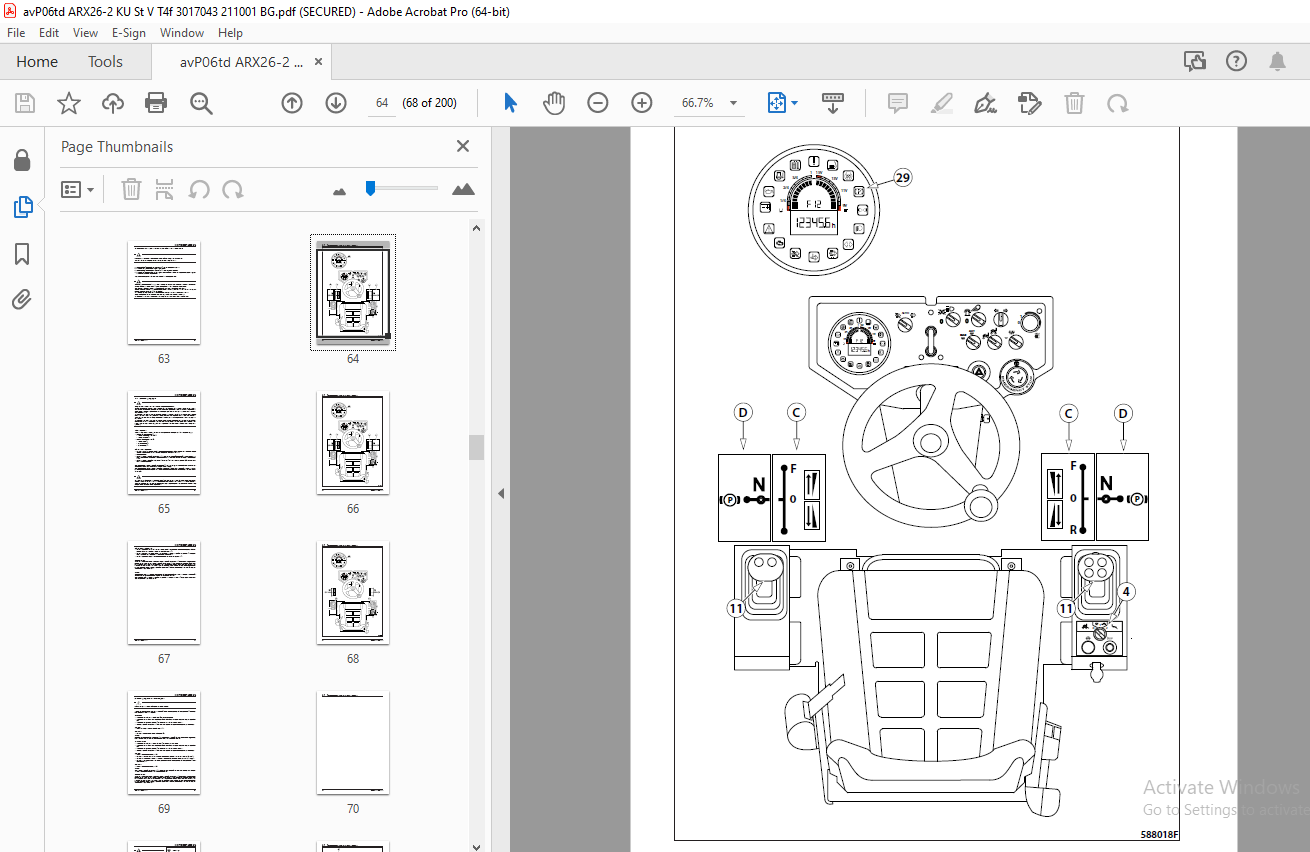Select page 68 thumbnail
This screenshot has width=1310, height=852.
coord(353,593)
